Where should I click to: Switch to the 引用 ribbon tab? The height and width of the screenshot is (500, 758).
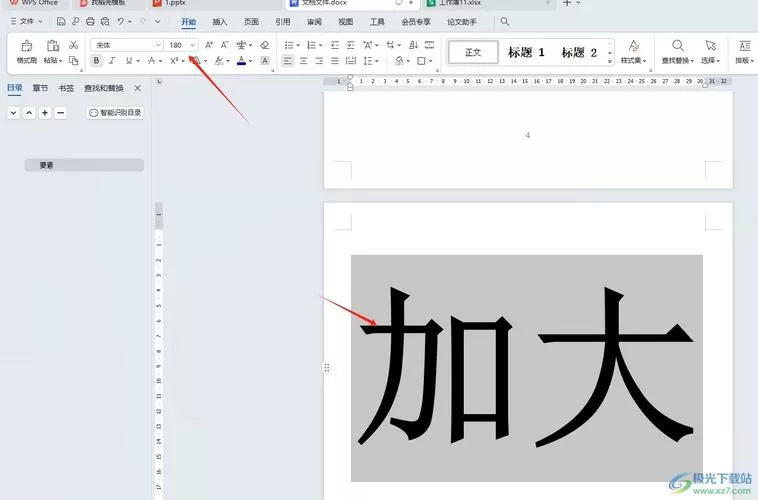click(x=283, y=22)
